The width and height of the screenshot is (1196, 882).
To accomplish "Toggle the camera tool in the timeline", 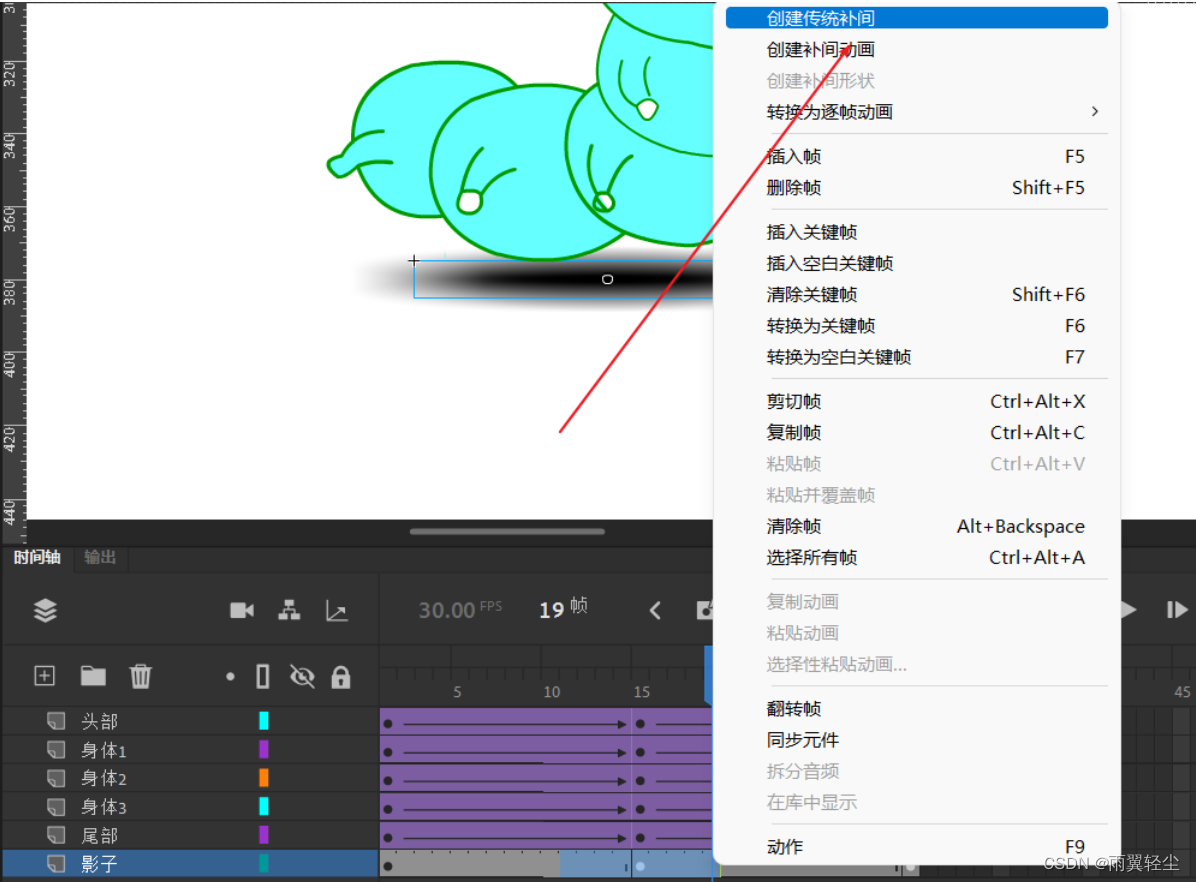I will [241, 610].
